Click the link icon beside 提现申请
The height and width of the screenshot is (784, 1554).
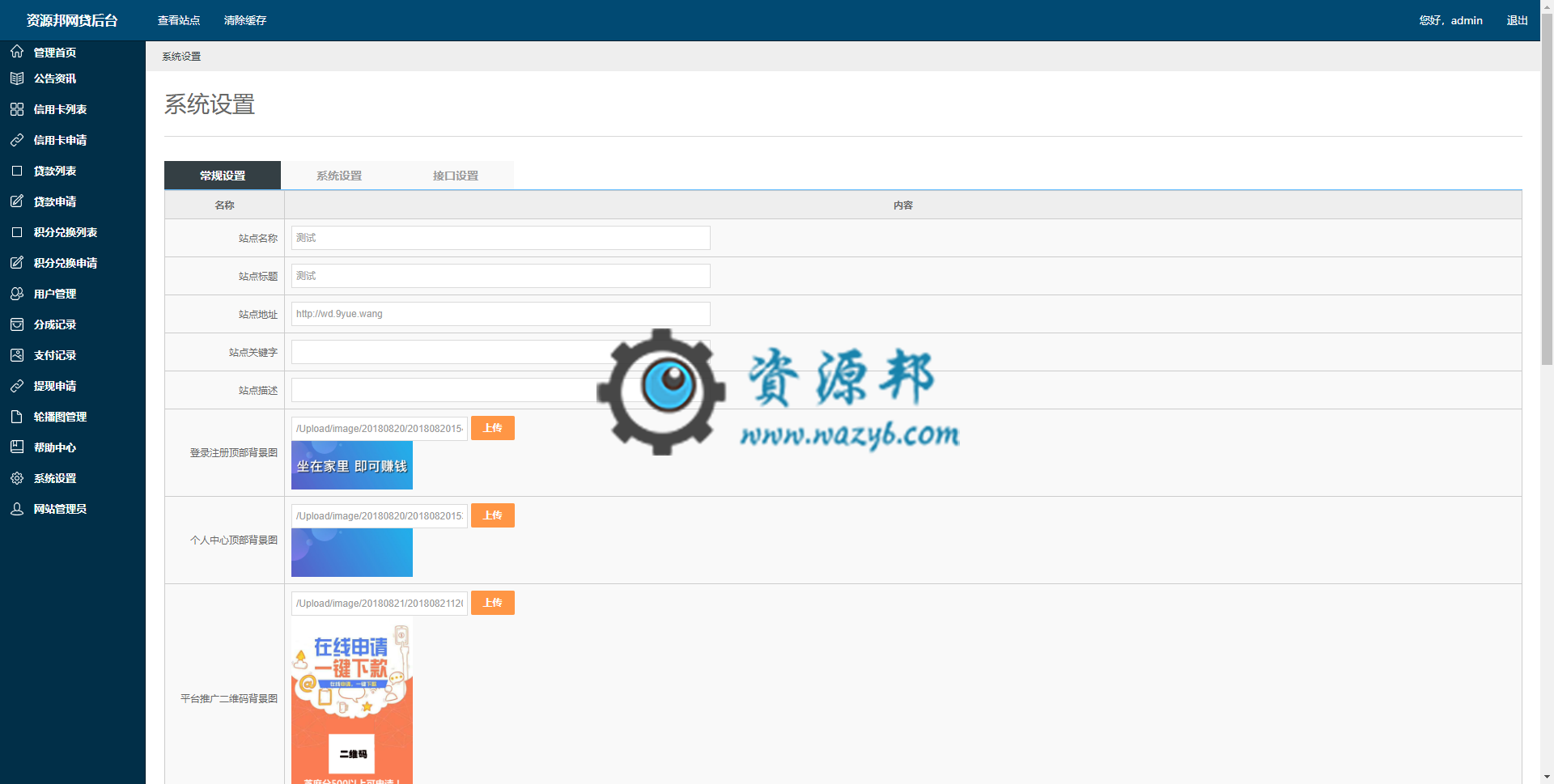click(17, 386)
